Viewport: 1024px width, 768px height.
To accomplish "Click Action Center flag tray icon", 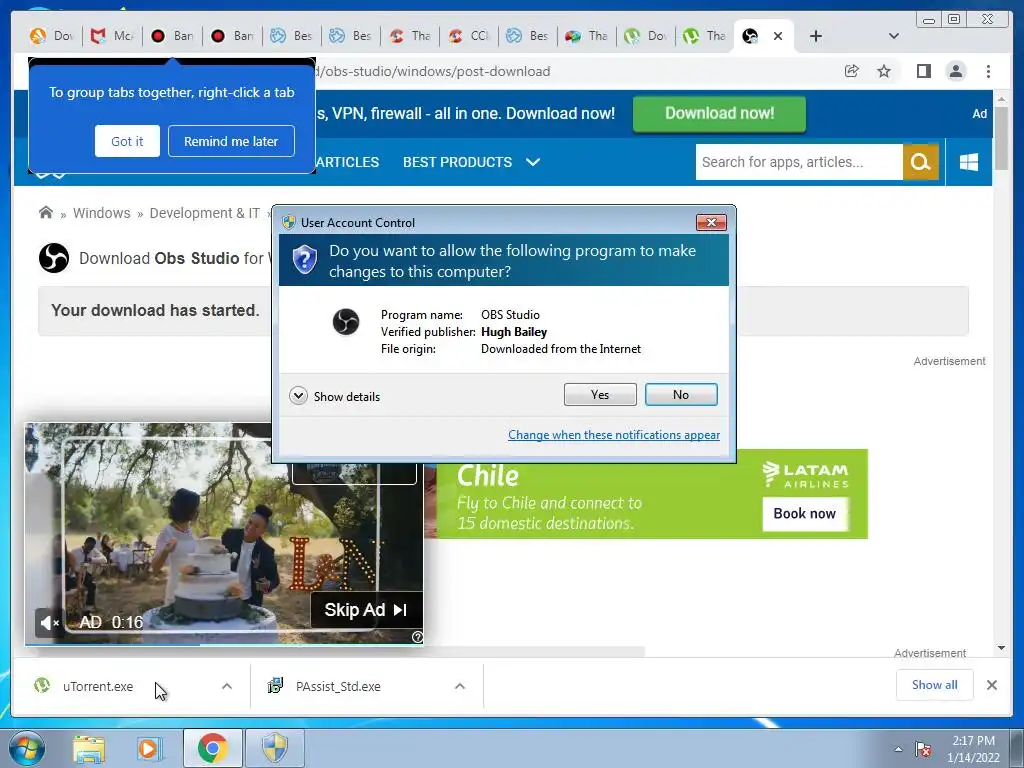I will tap(922, 748).
